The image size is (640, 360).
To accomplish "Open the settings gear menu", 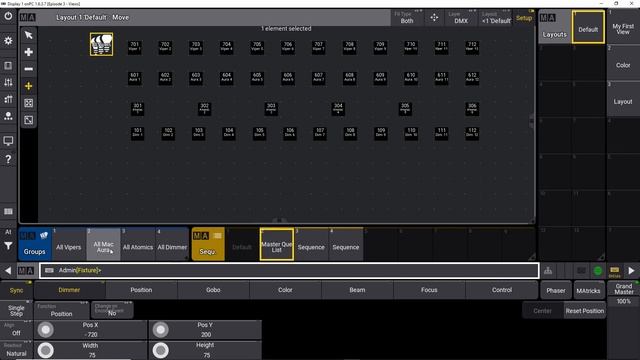I will 8,41.
